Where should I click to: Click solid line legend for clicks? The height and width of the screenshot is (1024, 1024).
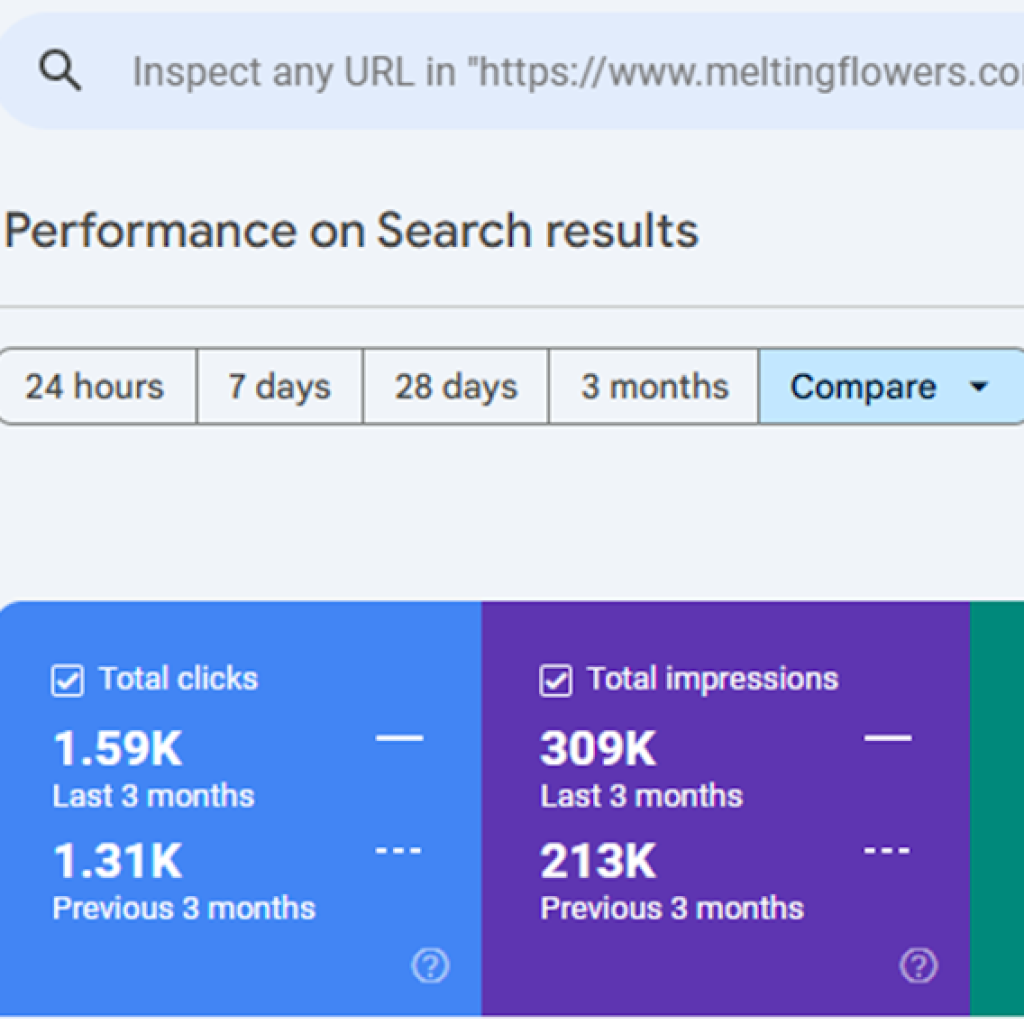[x=399, y=739]
